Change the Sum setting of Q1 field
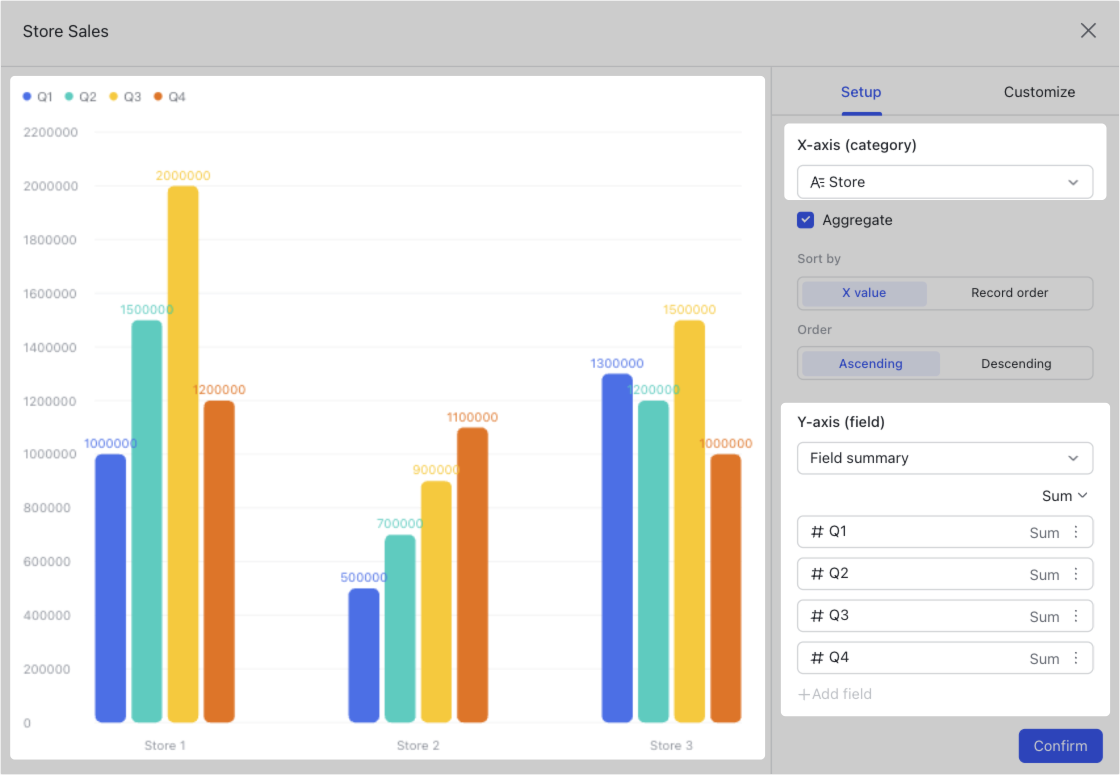 pos(1044,533)
